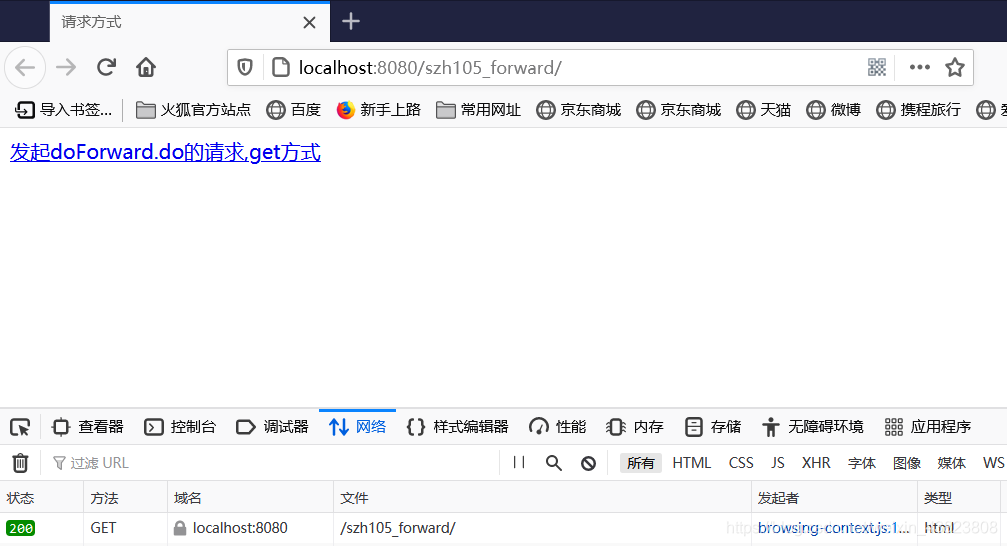The image size is (1007, 546).
Task: Click the page info icon in address bar
Action: tap(281, 67)
